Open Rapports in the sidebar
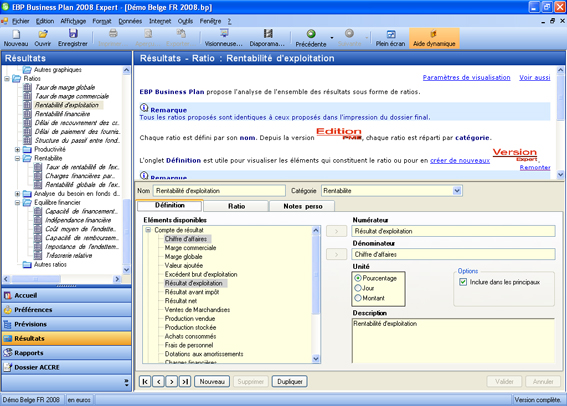This screenshot has width=567, height=406. point(67,353)
